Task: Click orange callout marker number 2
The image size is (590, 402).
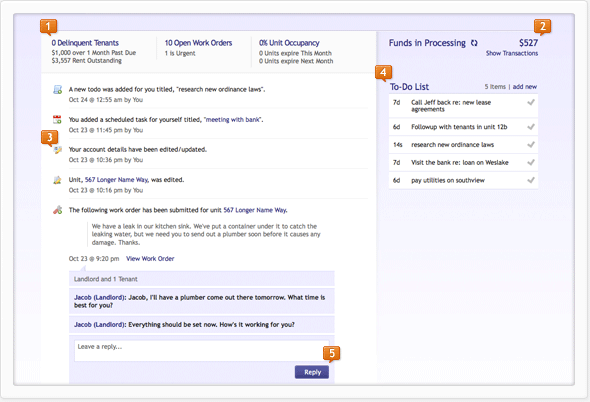Action: point(542,27)
